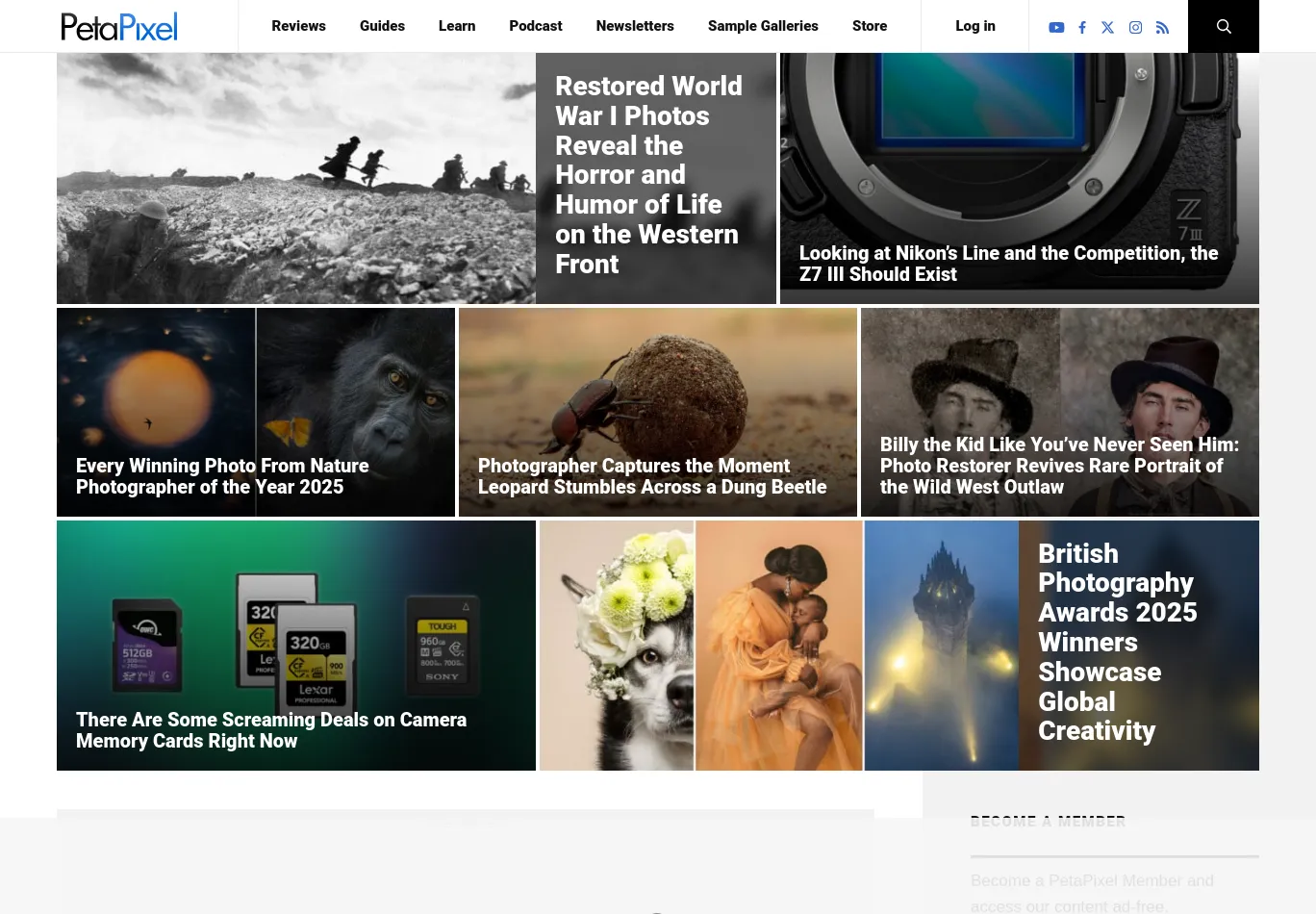Read the Restored World War I Photos article
Screen dimensions: 1316x914
point(648,175)
